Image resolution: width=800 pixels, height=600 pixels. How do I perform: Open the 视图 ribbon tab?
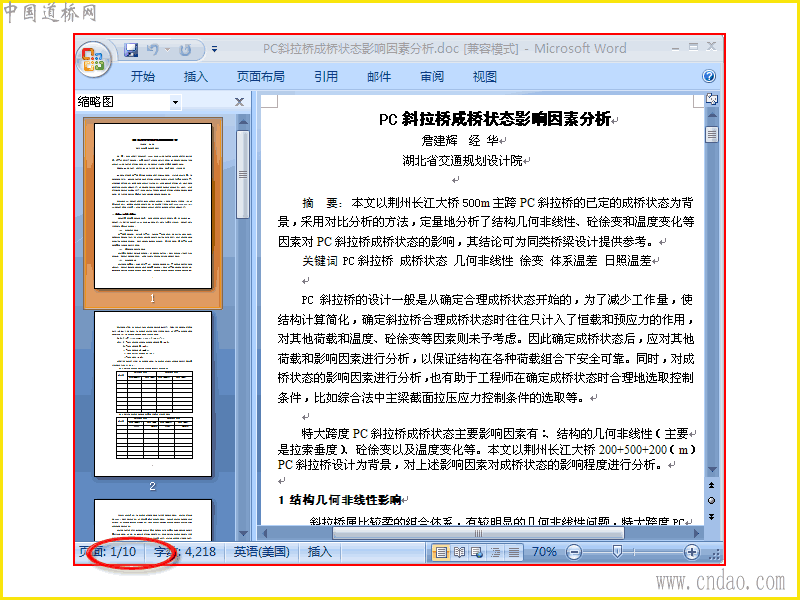[x=485, y=77]
